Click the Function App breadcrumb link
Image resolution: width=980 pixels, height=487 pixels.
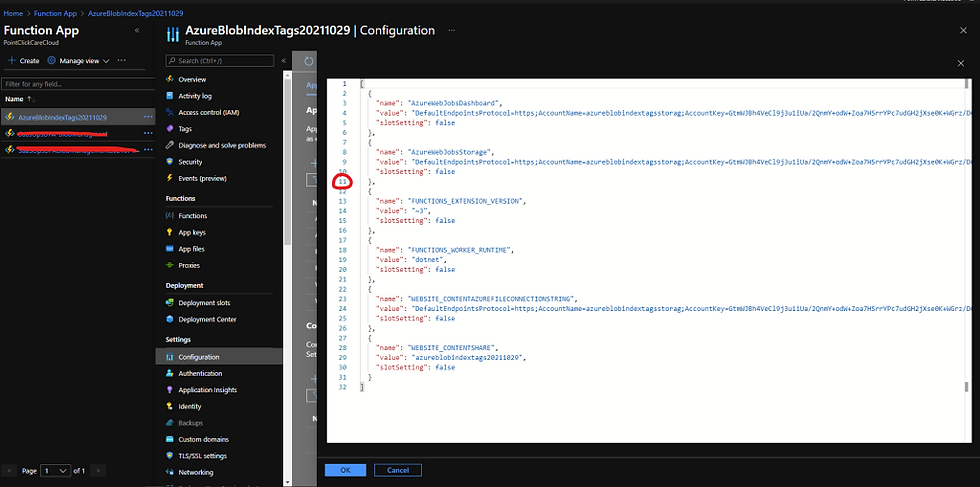pos(56,13)
